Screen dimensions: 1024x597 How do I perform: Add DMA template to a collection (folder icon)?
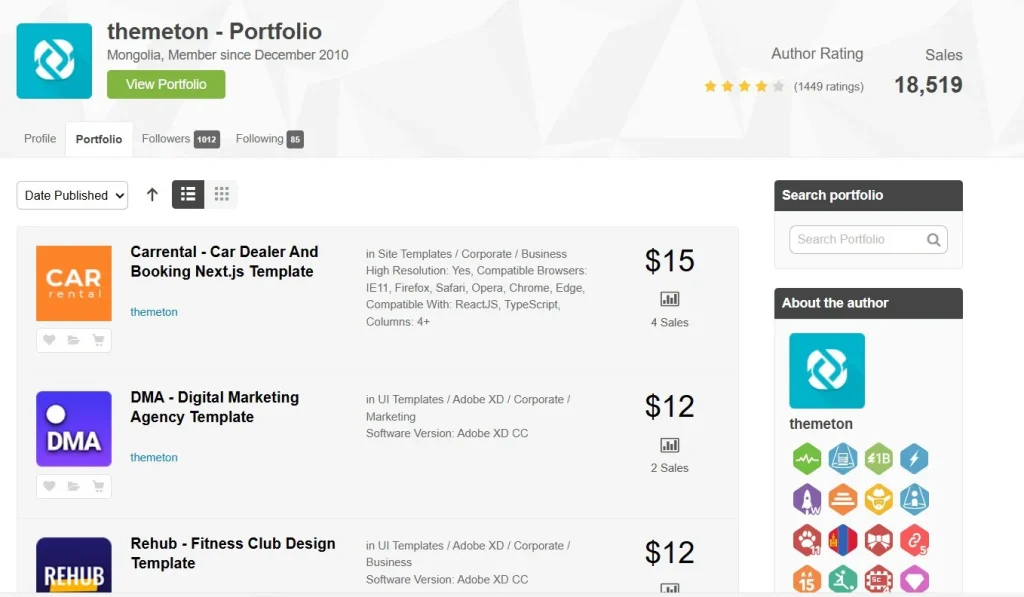pos(73,487)
